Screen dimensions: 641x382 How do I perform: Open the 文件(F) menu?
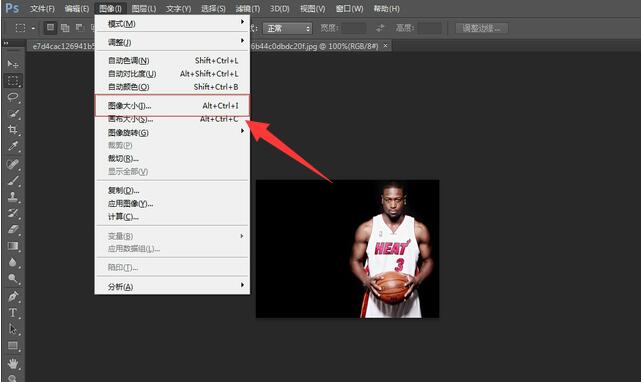42,9
